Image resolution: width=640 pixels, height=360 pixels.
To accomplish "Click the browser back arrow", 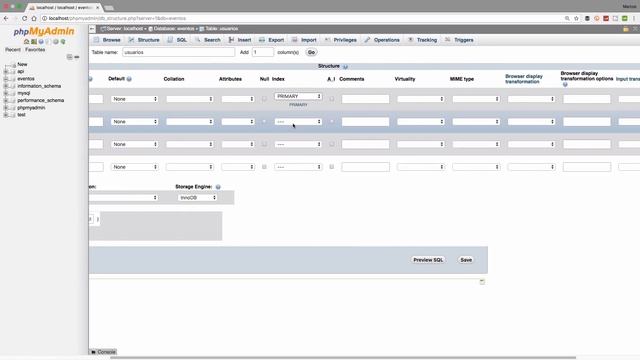I will coord(6,18).
